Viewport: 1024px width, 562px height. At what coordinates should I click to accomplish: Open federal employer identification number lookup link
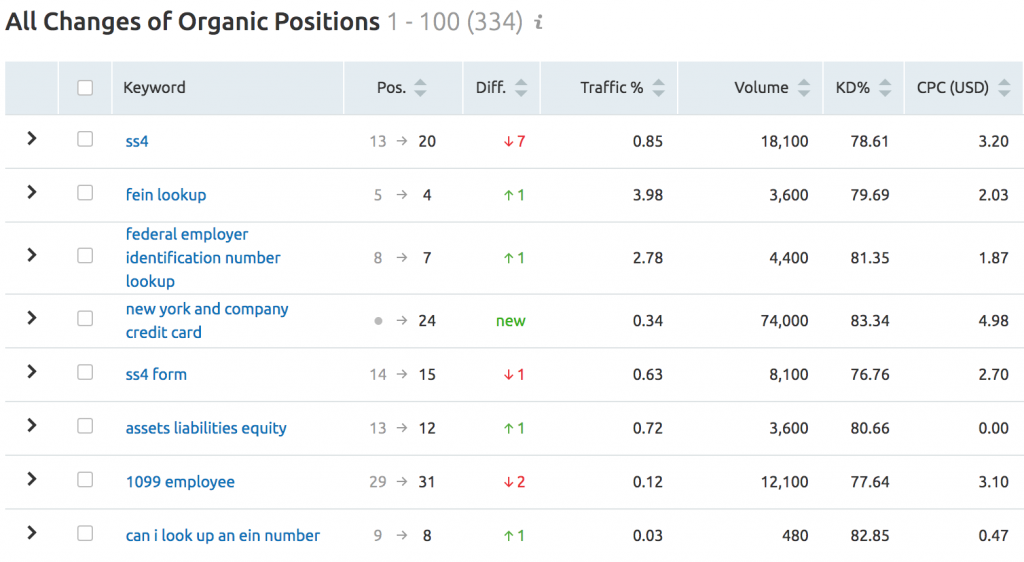coord(203,258)
